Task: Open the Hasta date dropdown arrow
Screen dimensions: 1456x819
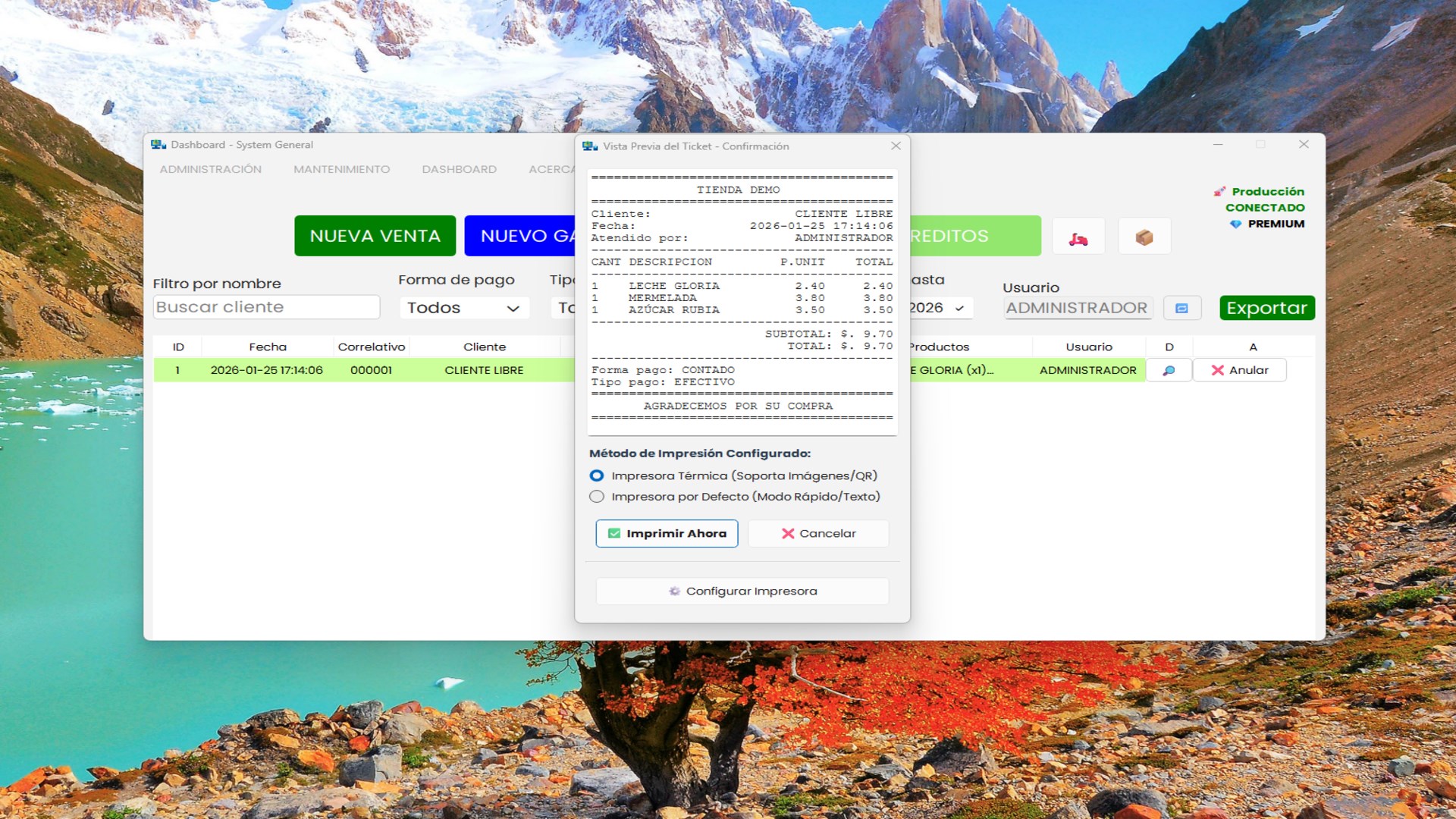Action: tap(959, 308)
